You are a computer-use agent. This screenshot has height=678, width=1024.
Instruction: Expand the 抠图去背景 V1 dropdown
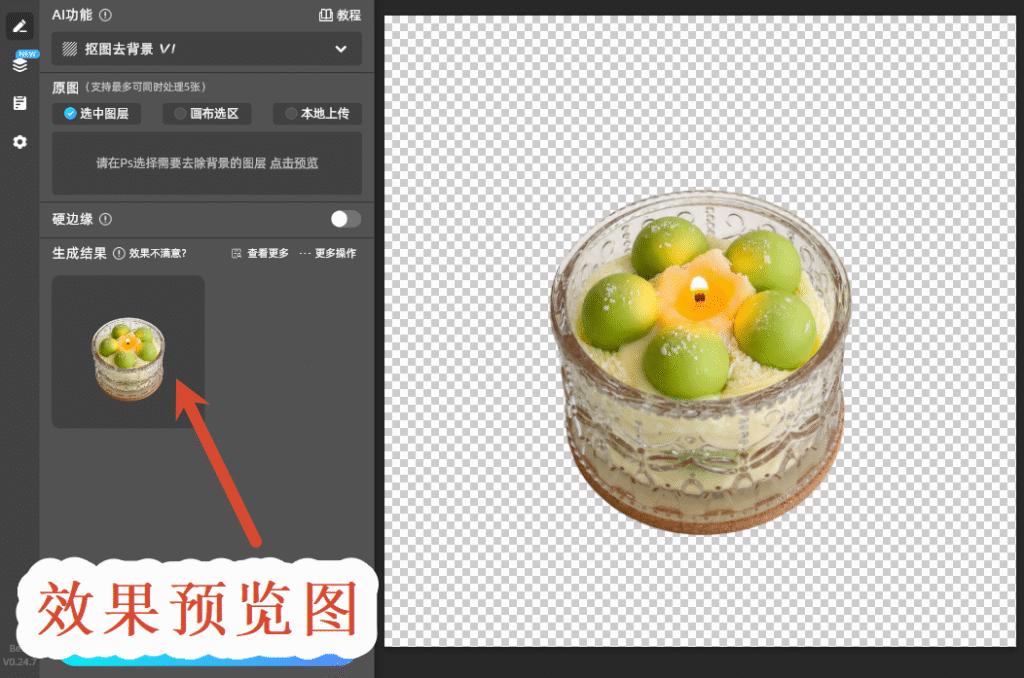pos(206,49)
